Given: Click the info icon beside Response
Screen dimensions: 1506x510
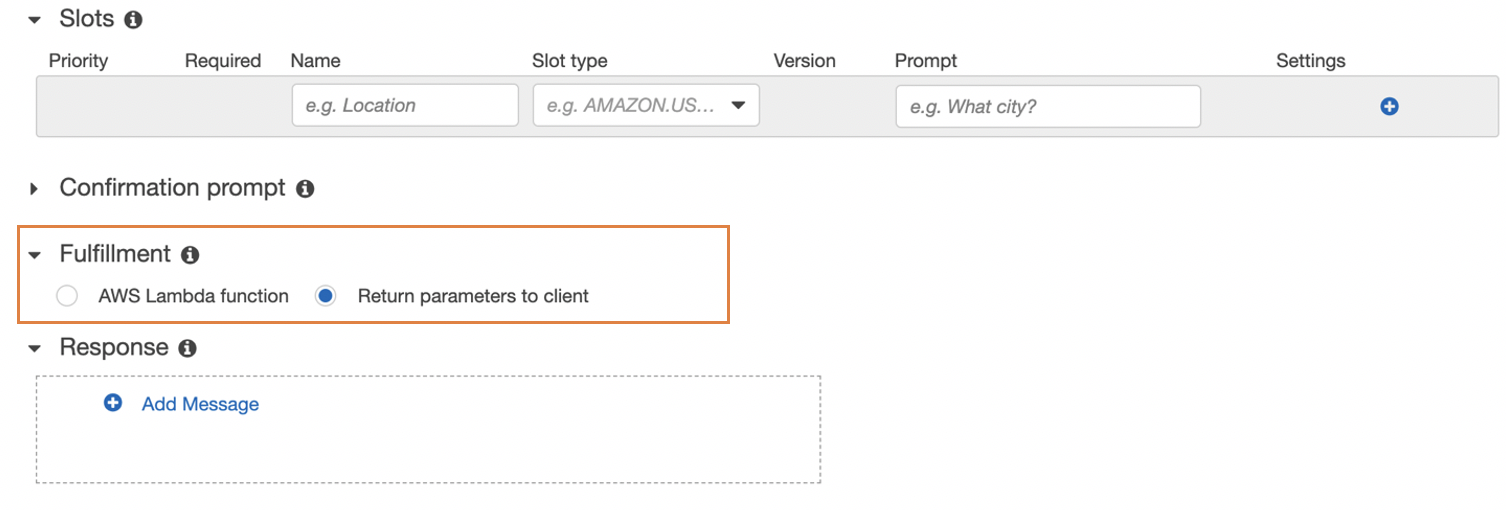Looking at the screenshot, I should [187, 348].
